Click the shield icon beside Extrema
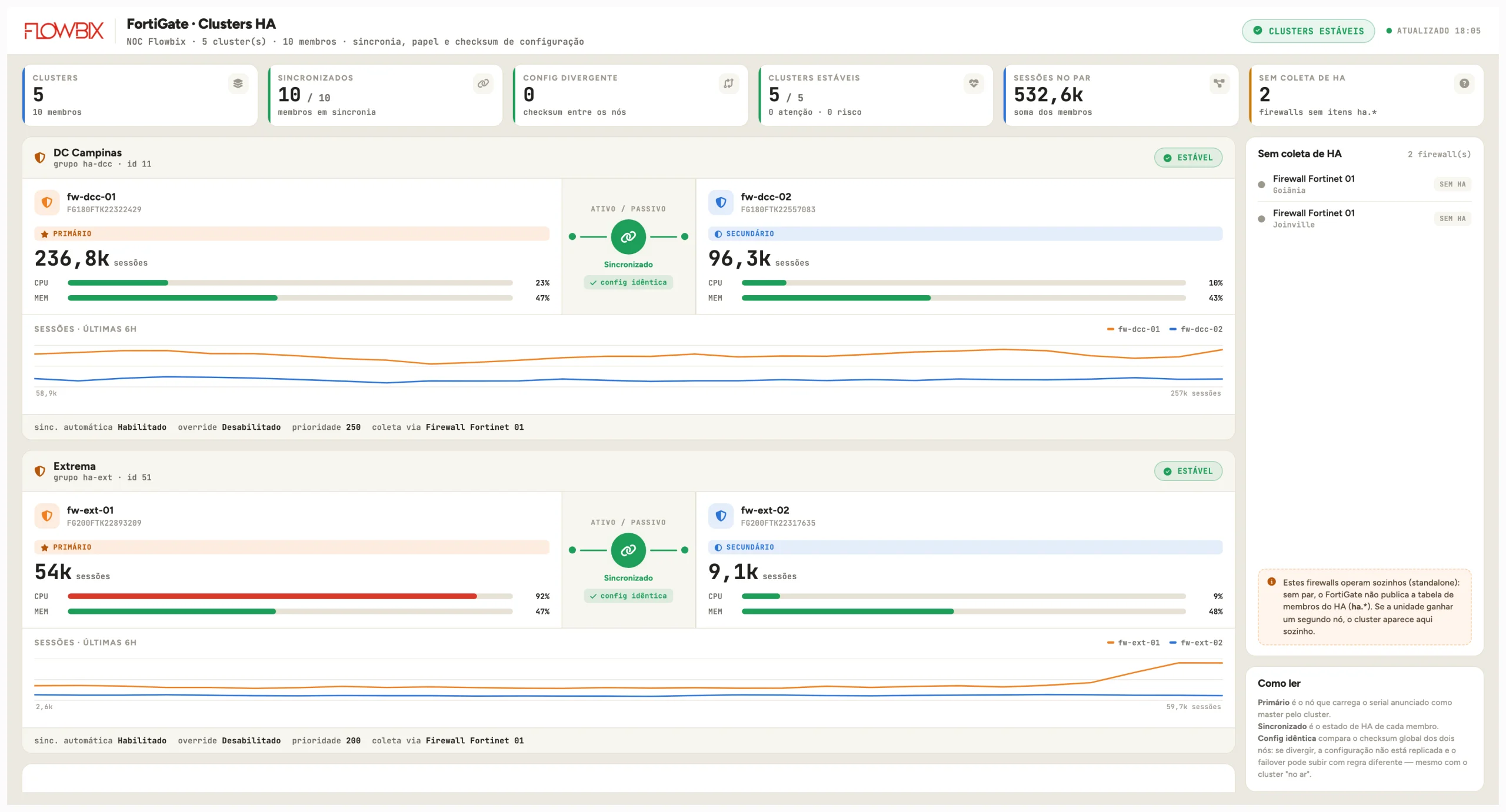This screenshot has width=1506, height=812. [x=40, y=471]
